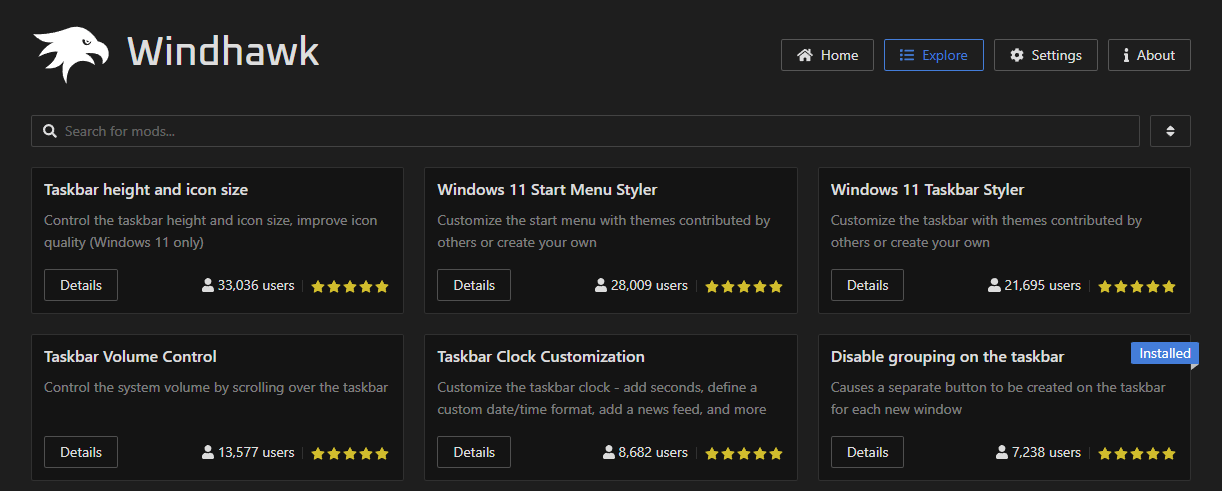Open the Settings tab
Viewport: 1222px width, 491px height.
coord(1046,55)
